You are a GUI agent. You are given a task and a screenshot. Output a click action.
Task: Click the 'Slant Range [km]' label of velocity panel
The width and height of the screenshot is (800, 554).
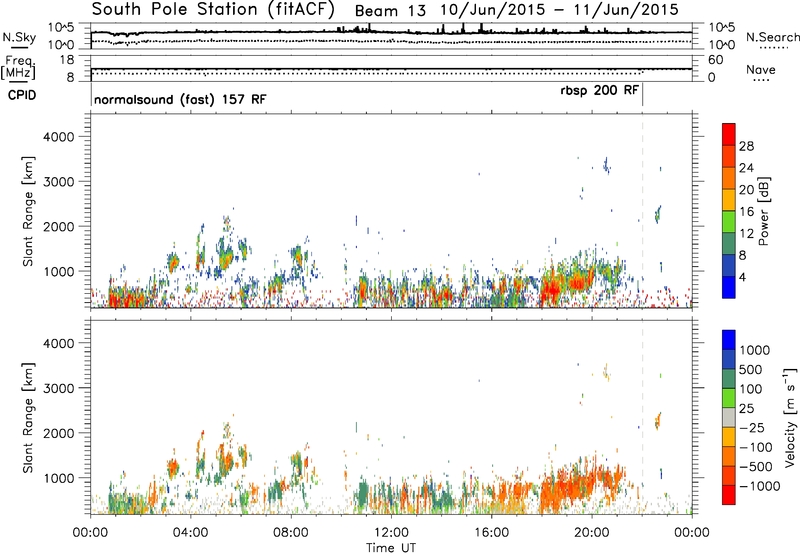tap(28, 418)
